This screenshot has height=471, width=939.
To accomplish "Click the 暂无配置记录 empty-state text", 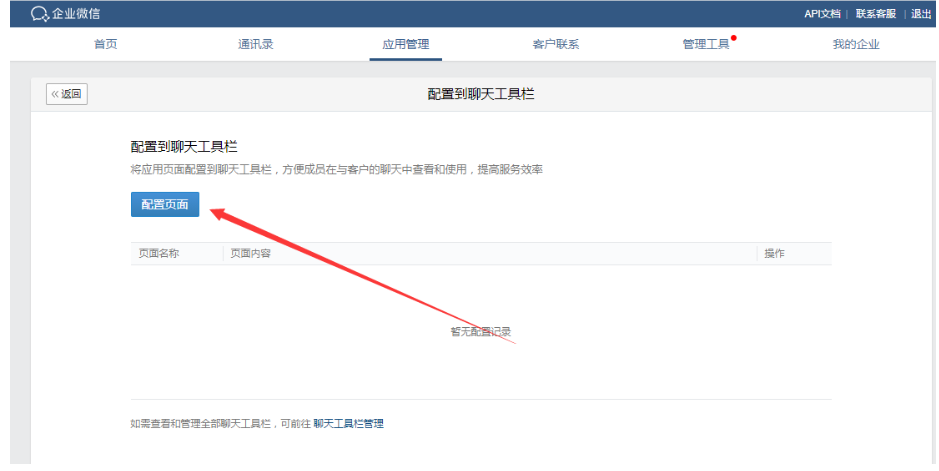I will point(480,332).
